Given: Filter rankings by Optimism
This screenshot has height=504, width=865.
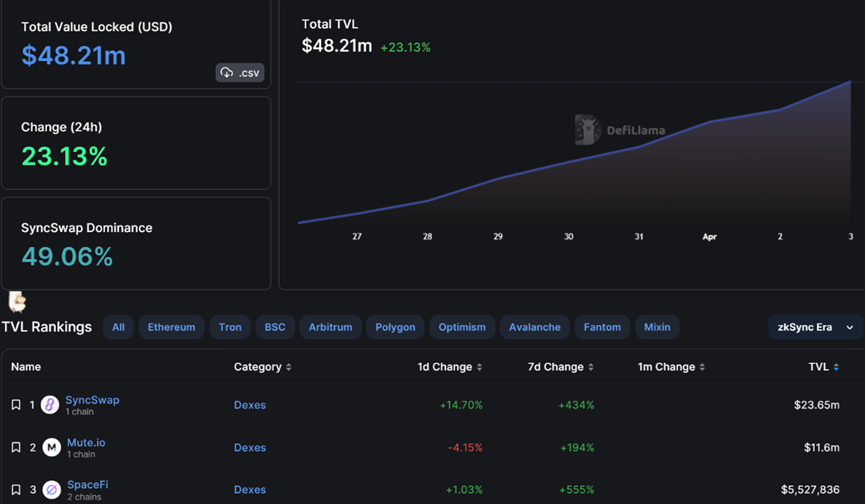Looking at the screenshot, I should click(x=462, y=327).
